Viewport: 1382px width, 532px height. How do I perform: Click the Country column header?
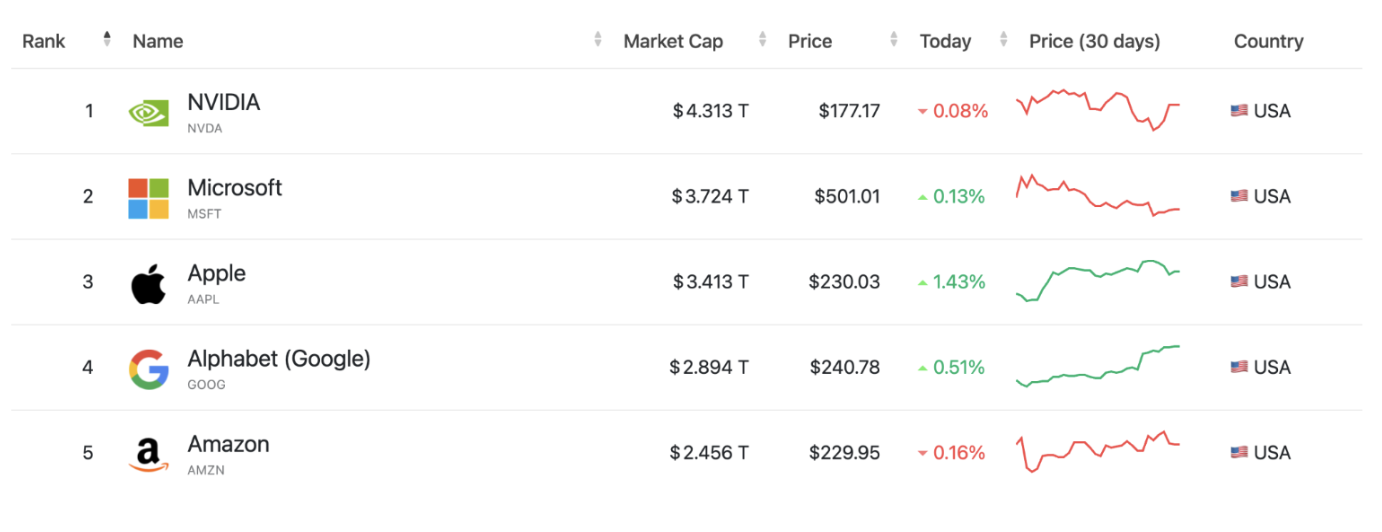[1268, 41]
